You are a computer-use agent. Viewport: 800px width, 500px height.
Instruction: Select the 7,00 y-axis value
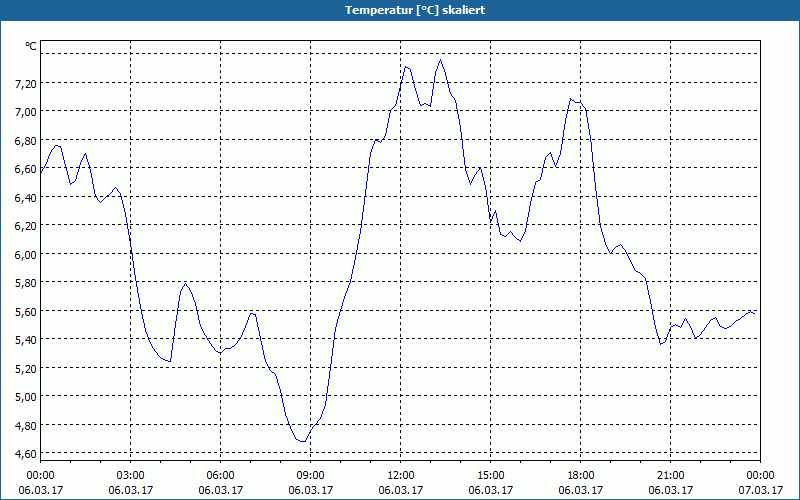pyautogui.click(x=26, y=112)
